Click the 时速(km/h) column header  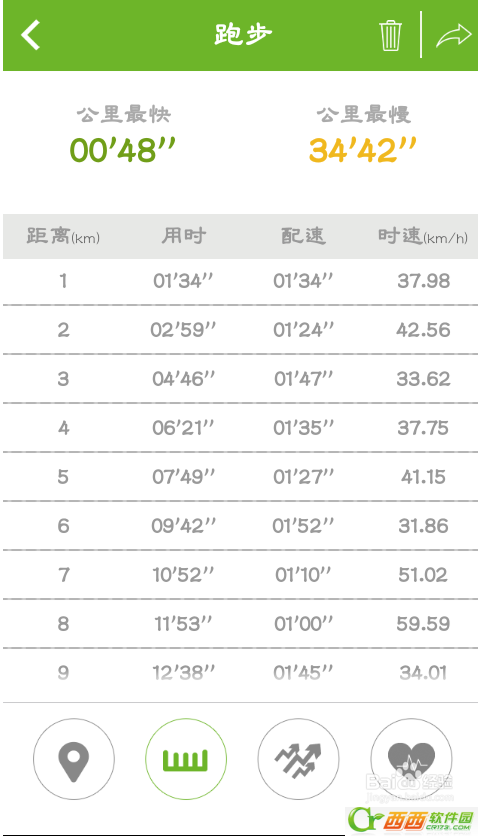pyautogui.click(x=423, y=236)
